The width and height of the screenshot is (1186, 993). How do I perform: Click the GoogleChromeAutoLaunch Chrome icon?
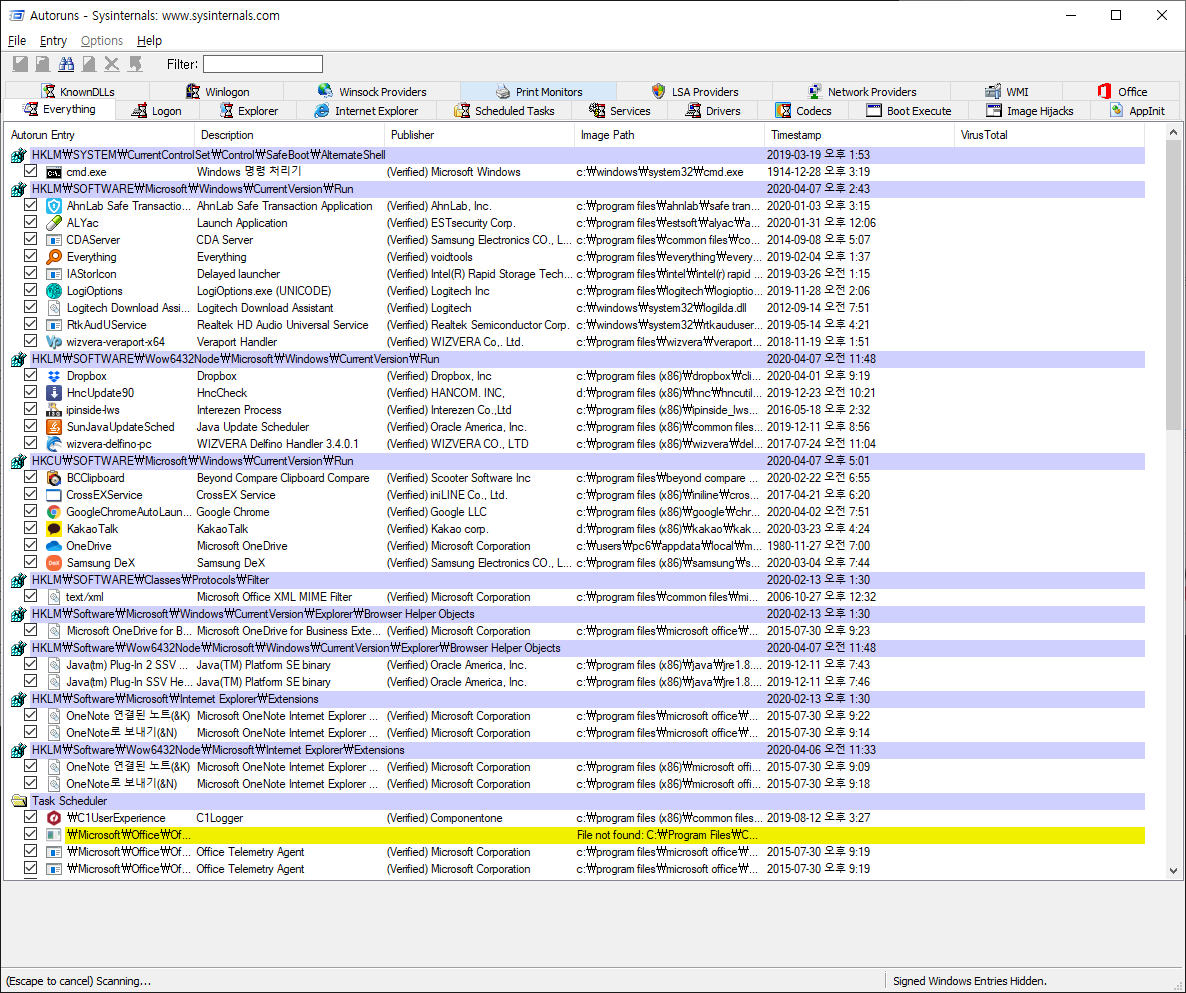(54, 512)
